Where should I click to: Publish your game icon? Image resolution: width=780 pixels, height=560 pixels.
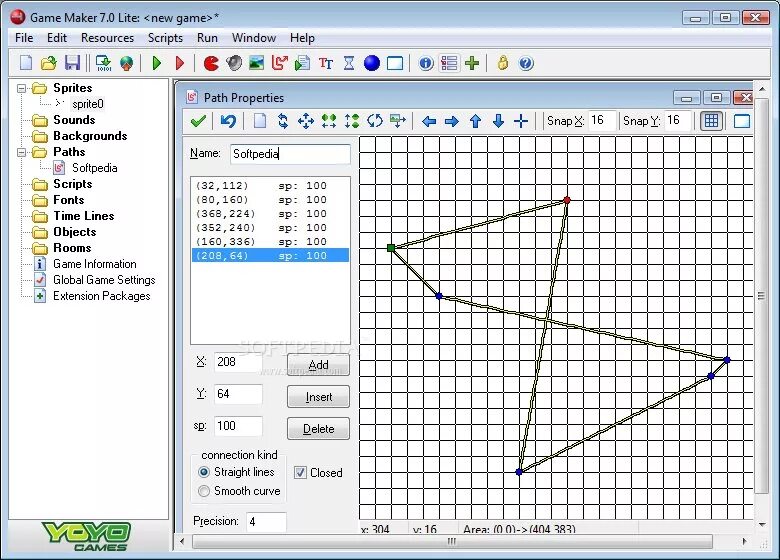click(x=127, y=63)
